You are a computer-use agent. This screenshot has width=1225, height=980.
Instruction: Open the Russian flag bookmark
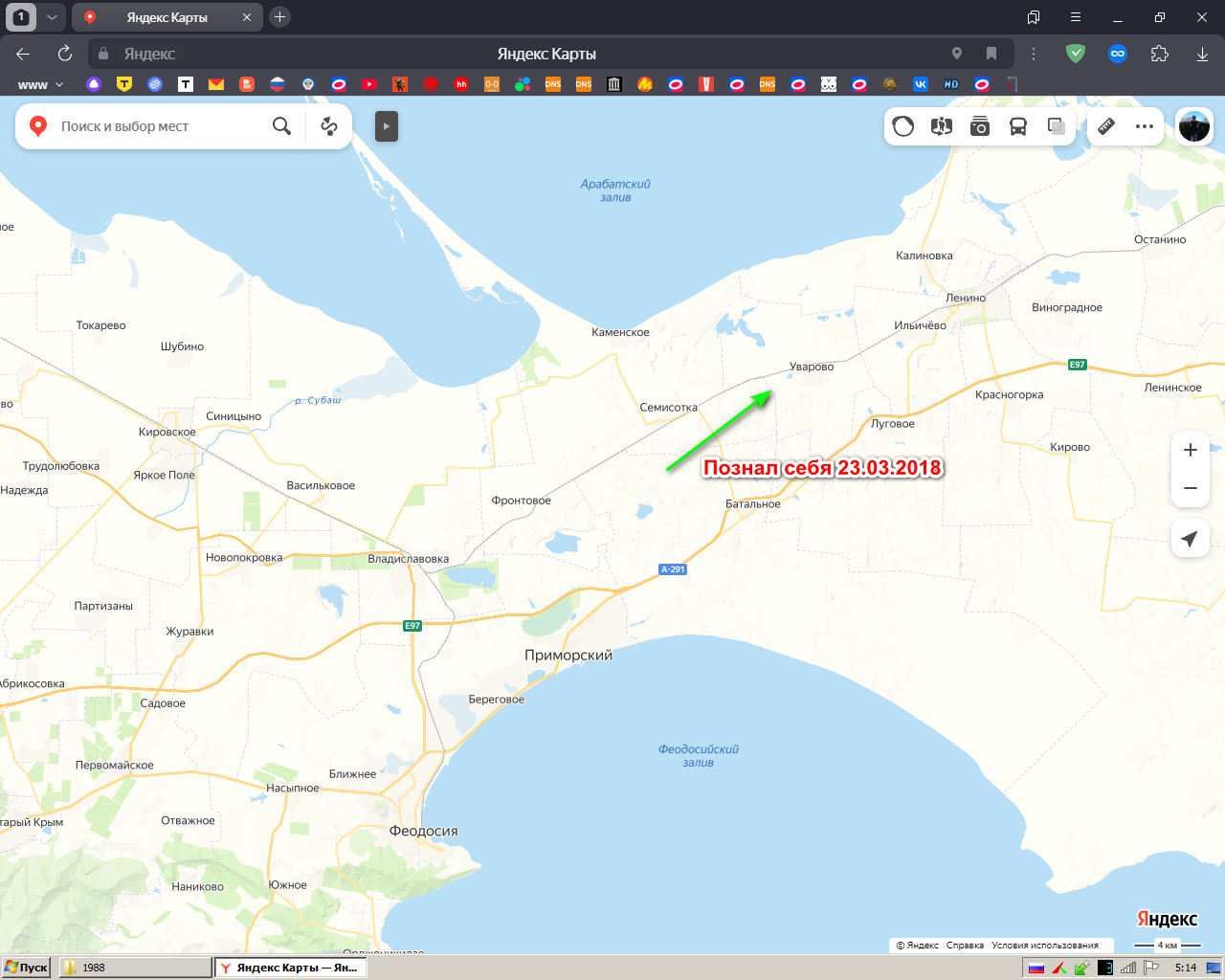(278, 84)
